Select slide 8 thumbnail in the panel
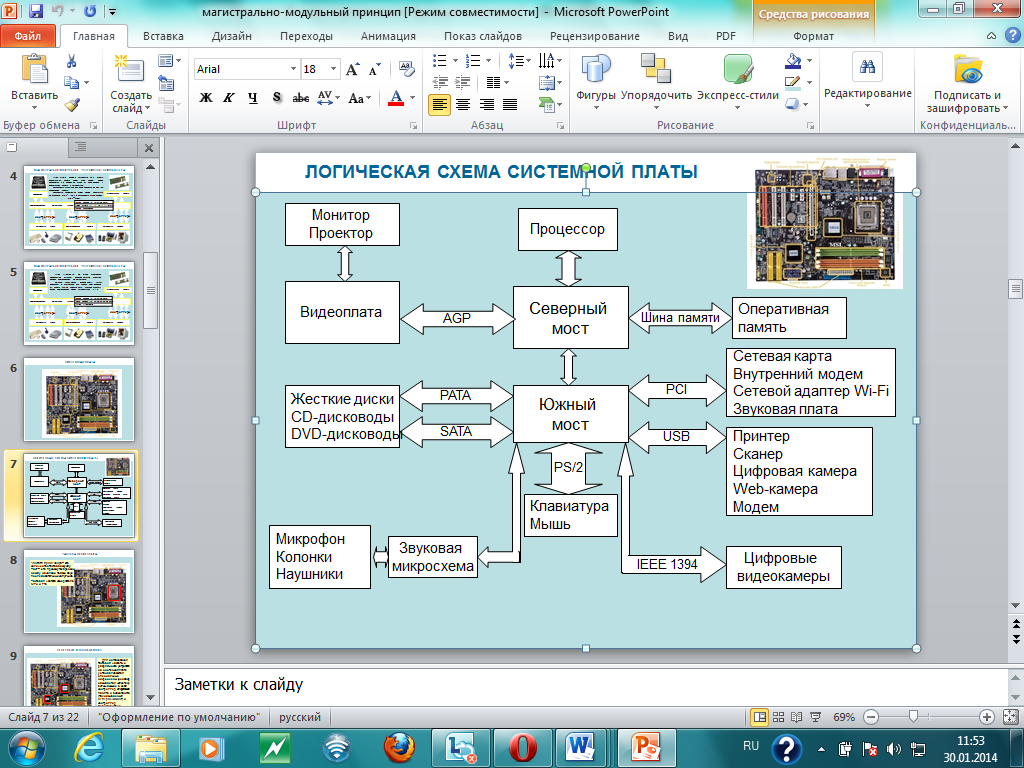The image size is (1024, 768). [x=80, y=592]
